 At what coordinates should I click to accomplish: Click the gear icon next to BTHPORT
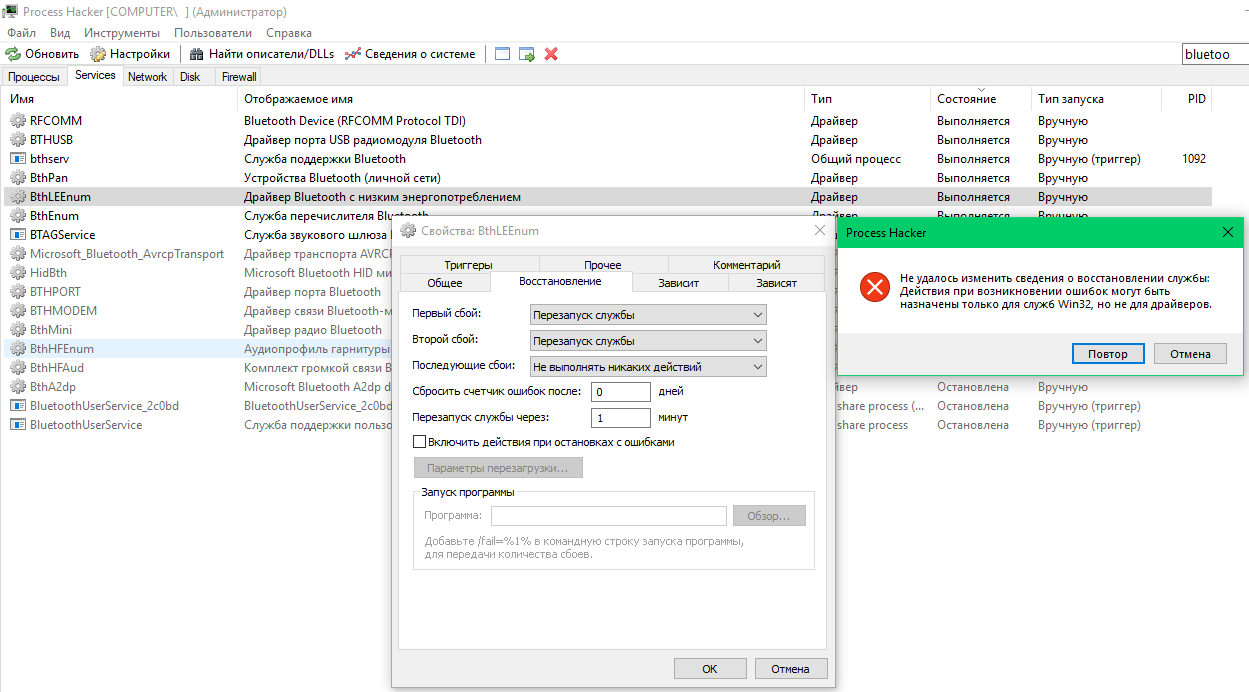click(18, 292)
